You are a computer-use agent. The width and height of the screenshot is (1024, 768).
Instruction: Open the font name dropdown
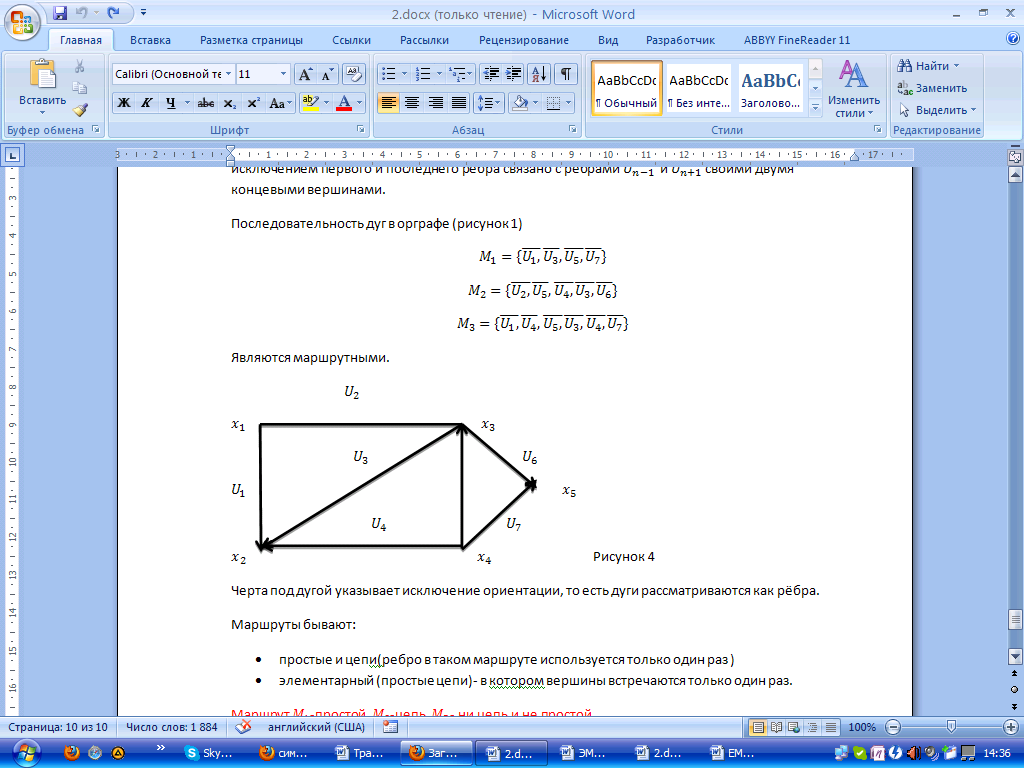click(229, 74)
